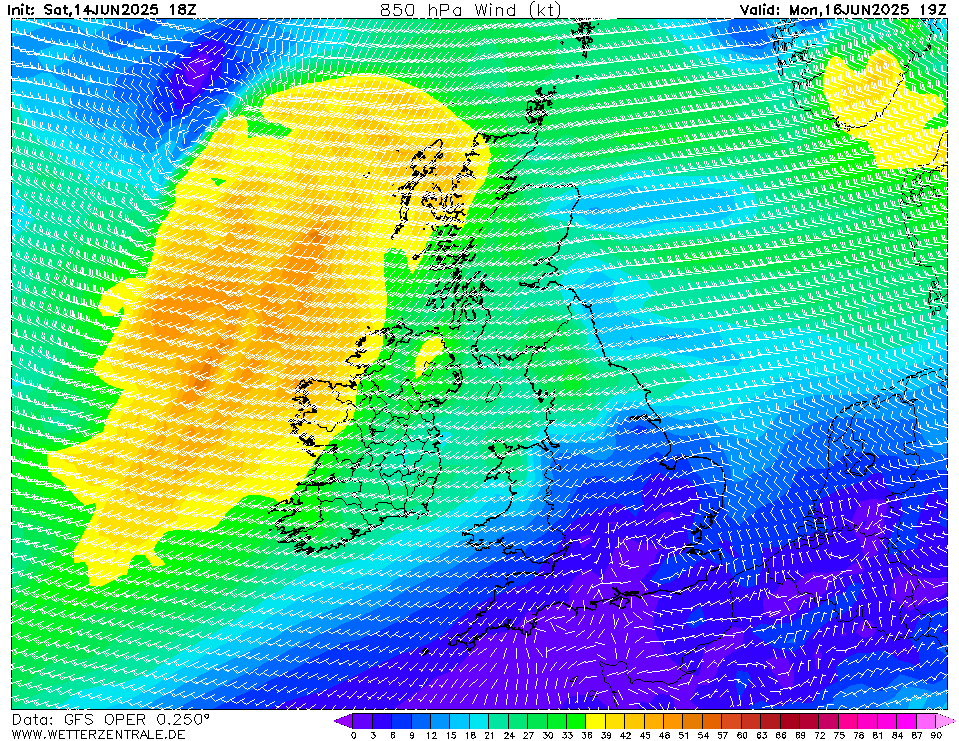Click the 45 label on the color scale

coord(645,735)
